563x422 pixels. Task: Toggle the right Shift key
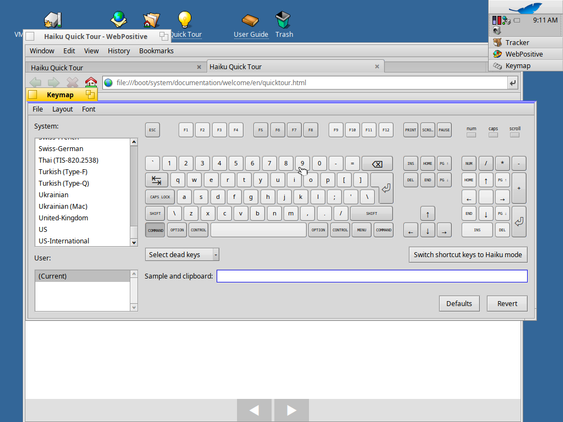[372, 213]
